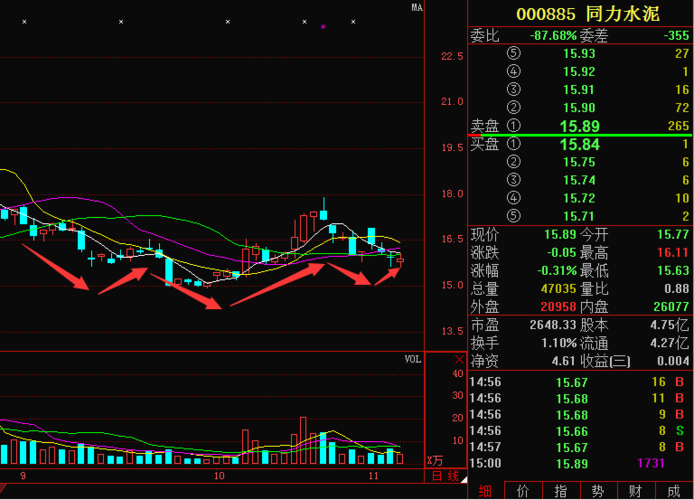
Task: Select the 14:56 trade with volume 16
Action: pyautogui.click(x=579, y=382)
